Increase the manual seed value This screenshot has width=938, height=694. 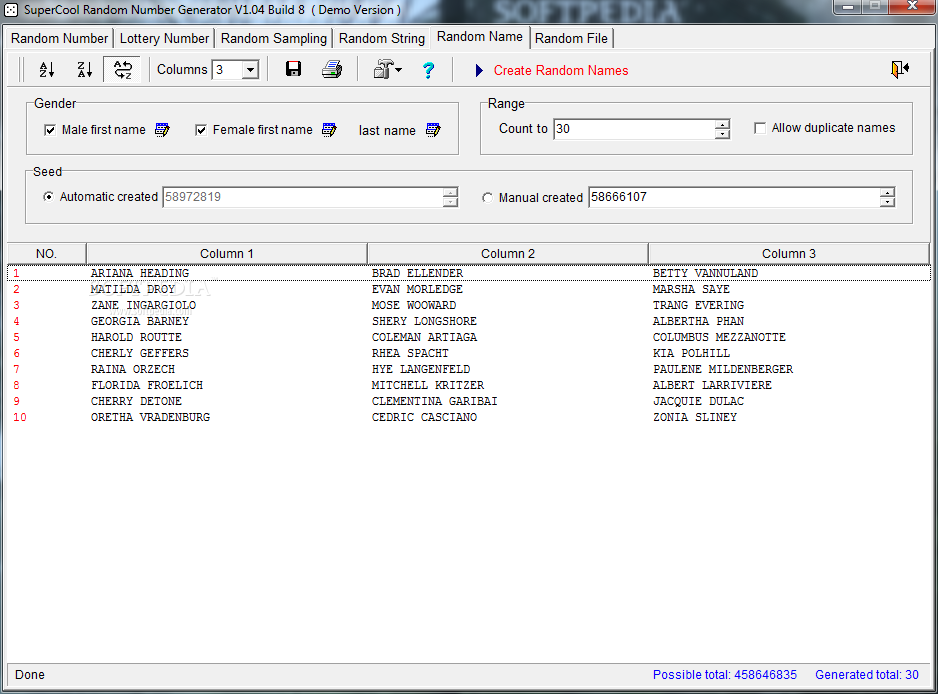[887, 193]
